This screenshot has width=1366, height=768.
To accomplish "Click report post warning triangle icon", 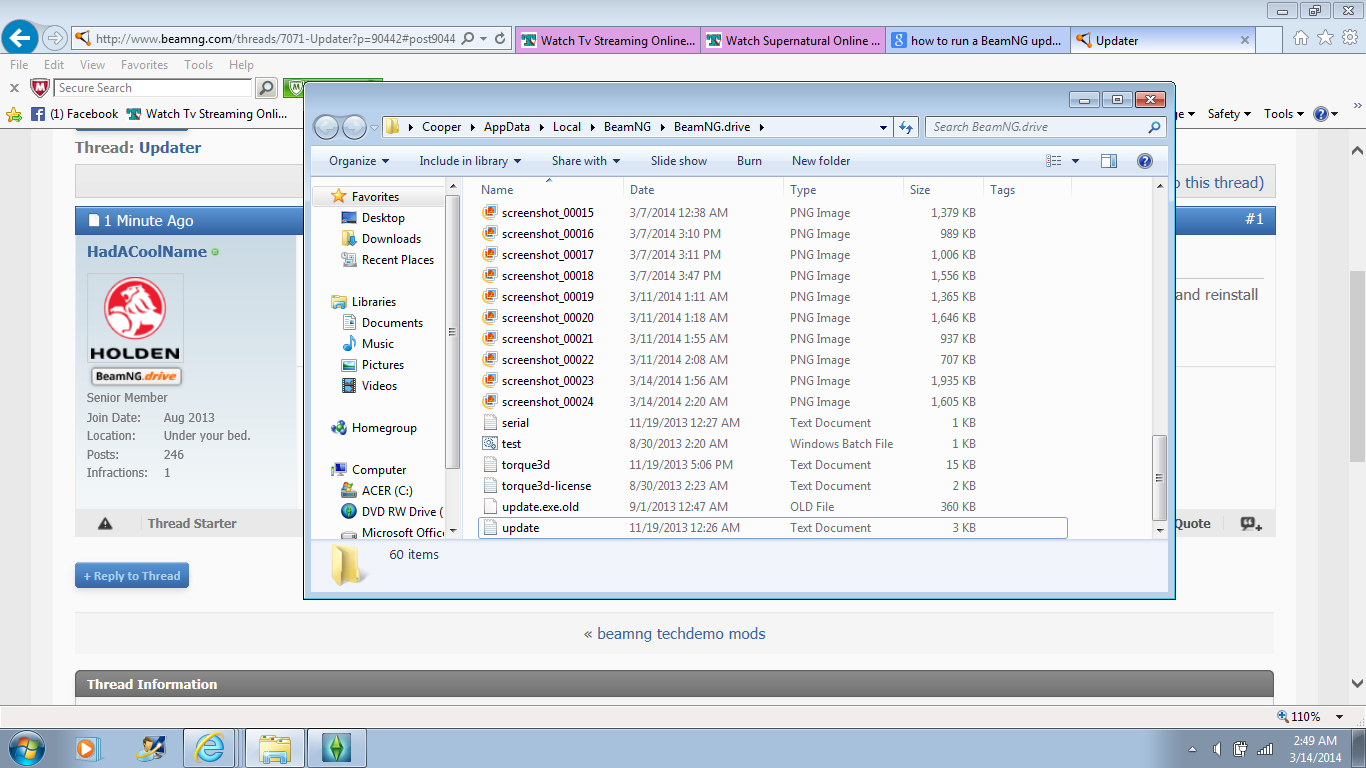I will [x=105, y=524].
